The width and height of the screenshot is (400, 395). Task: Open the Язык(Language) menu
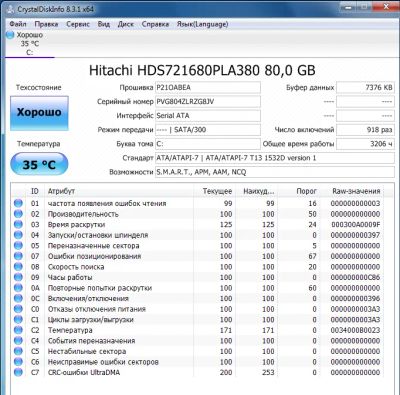coord(202,24)
